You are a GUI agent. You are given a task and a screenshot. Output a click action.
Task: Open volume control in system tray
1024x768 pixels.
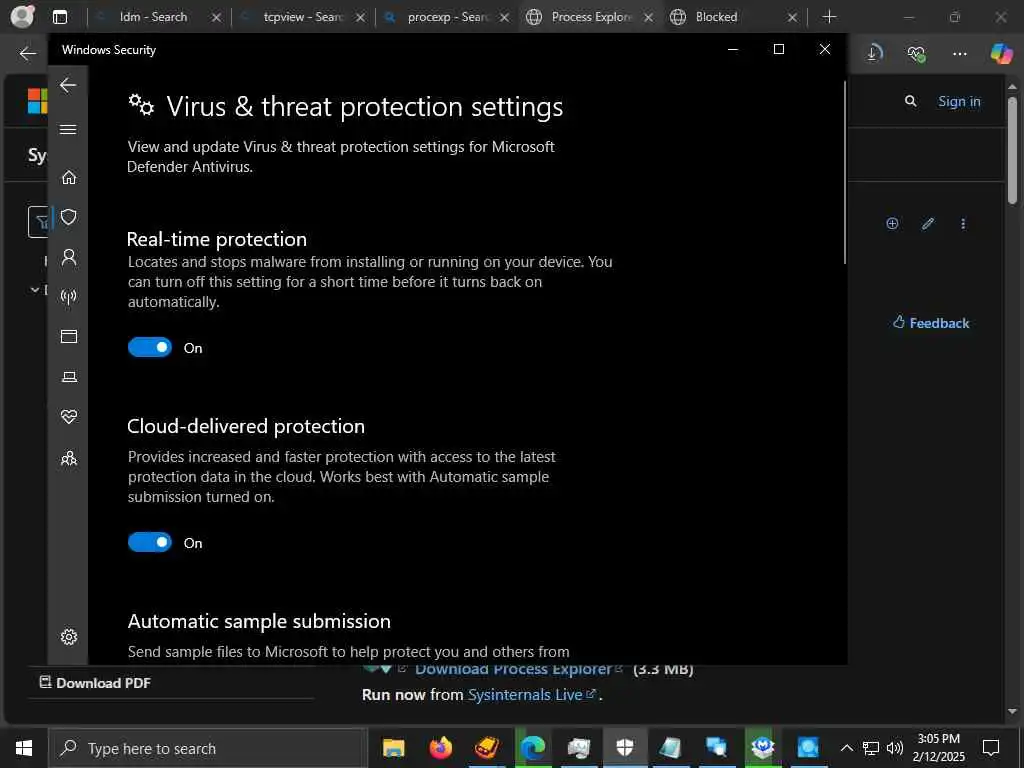[895, 748]
